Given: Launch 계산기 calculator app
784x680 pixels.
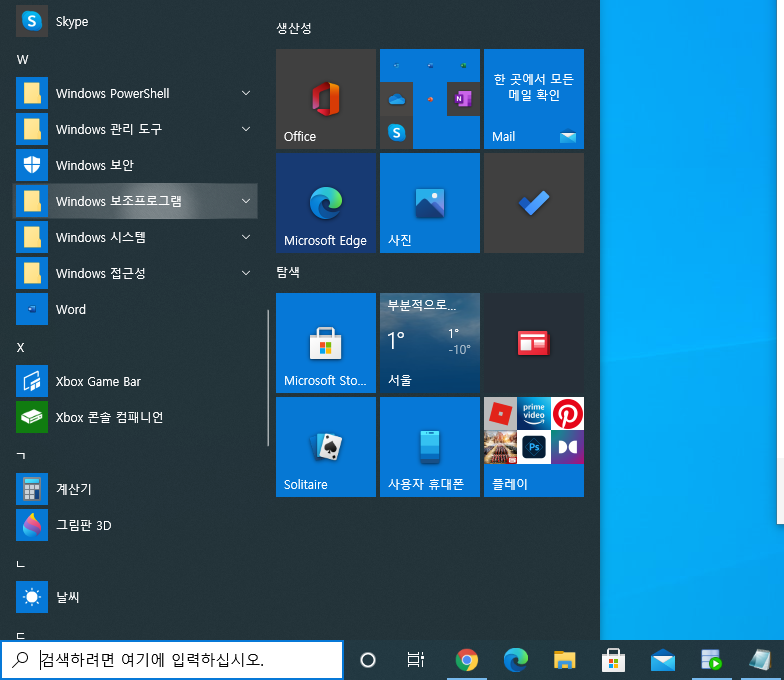Looking at the screenshot, I should [x=135, y=489].
